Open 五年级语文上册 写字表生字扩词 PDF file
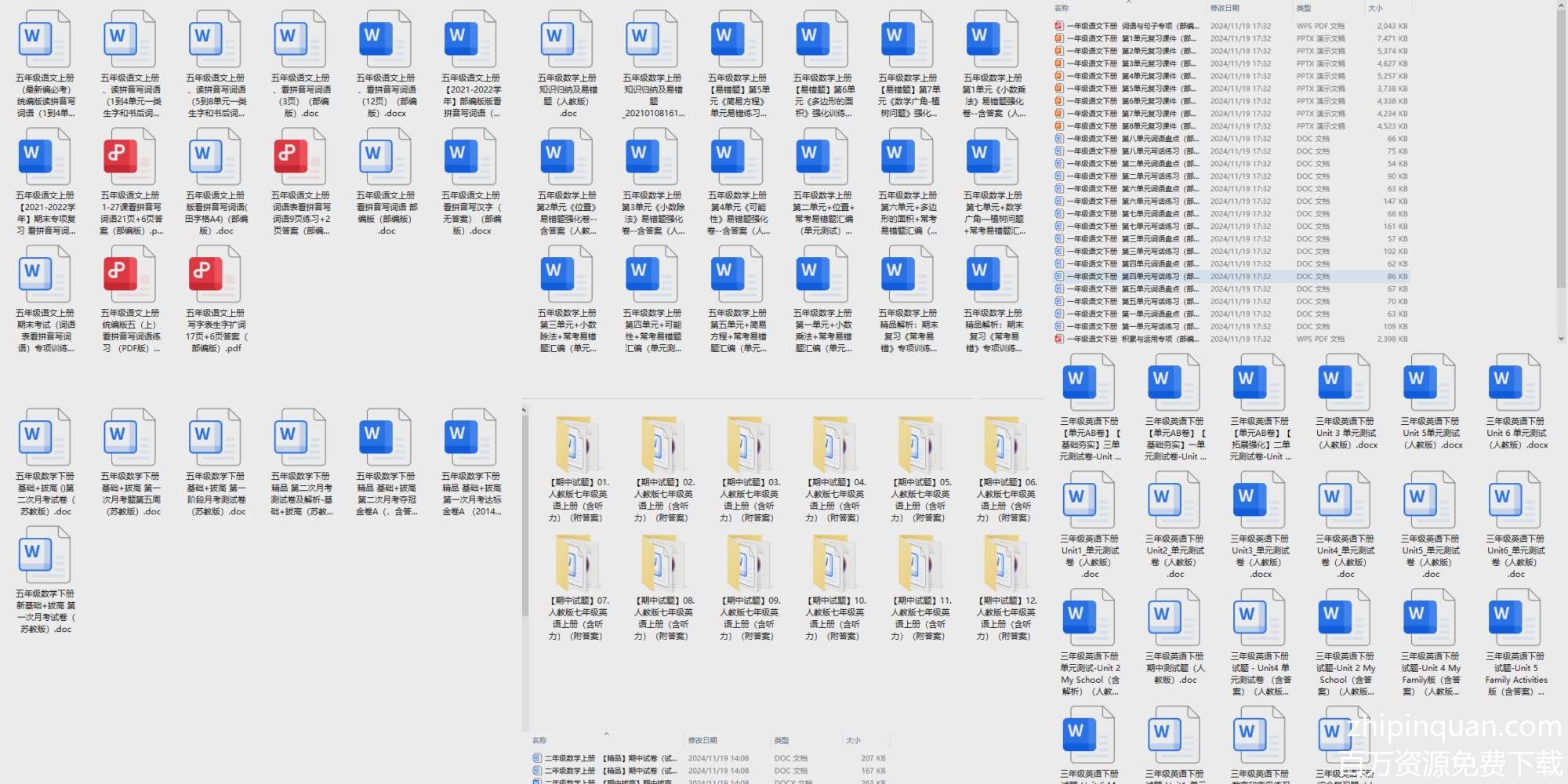The height and width of the screenshot is (784, 1568). click(x=216, y=276)
